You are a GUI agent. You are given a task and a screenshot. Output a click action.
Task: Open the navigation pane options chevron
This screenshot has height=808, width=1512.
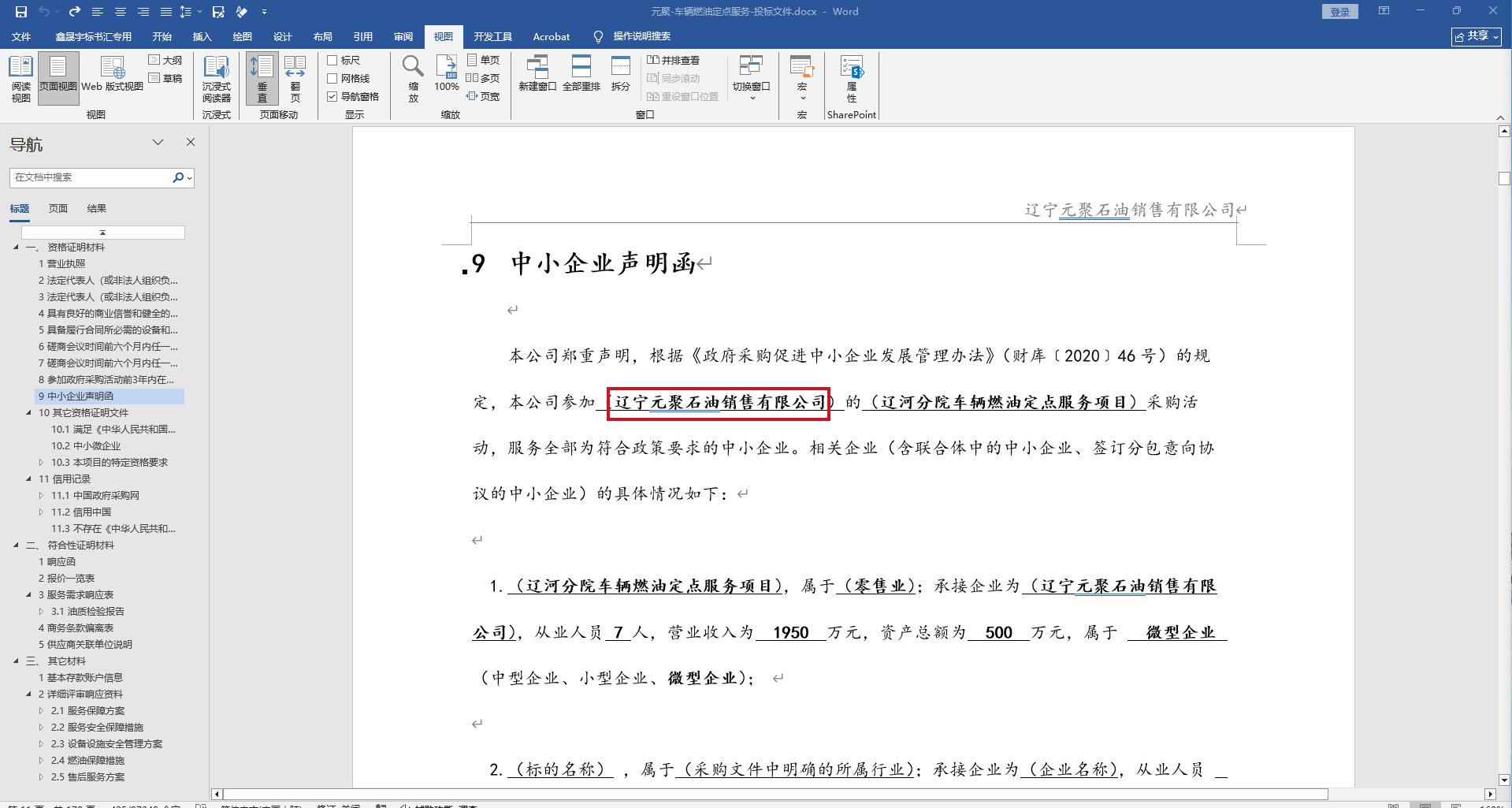(158, 143)
